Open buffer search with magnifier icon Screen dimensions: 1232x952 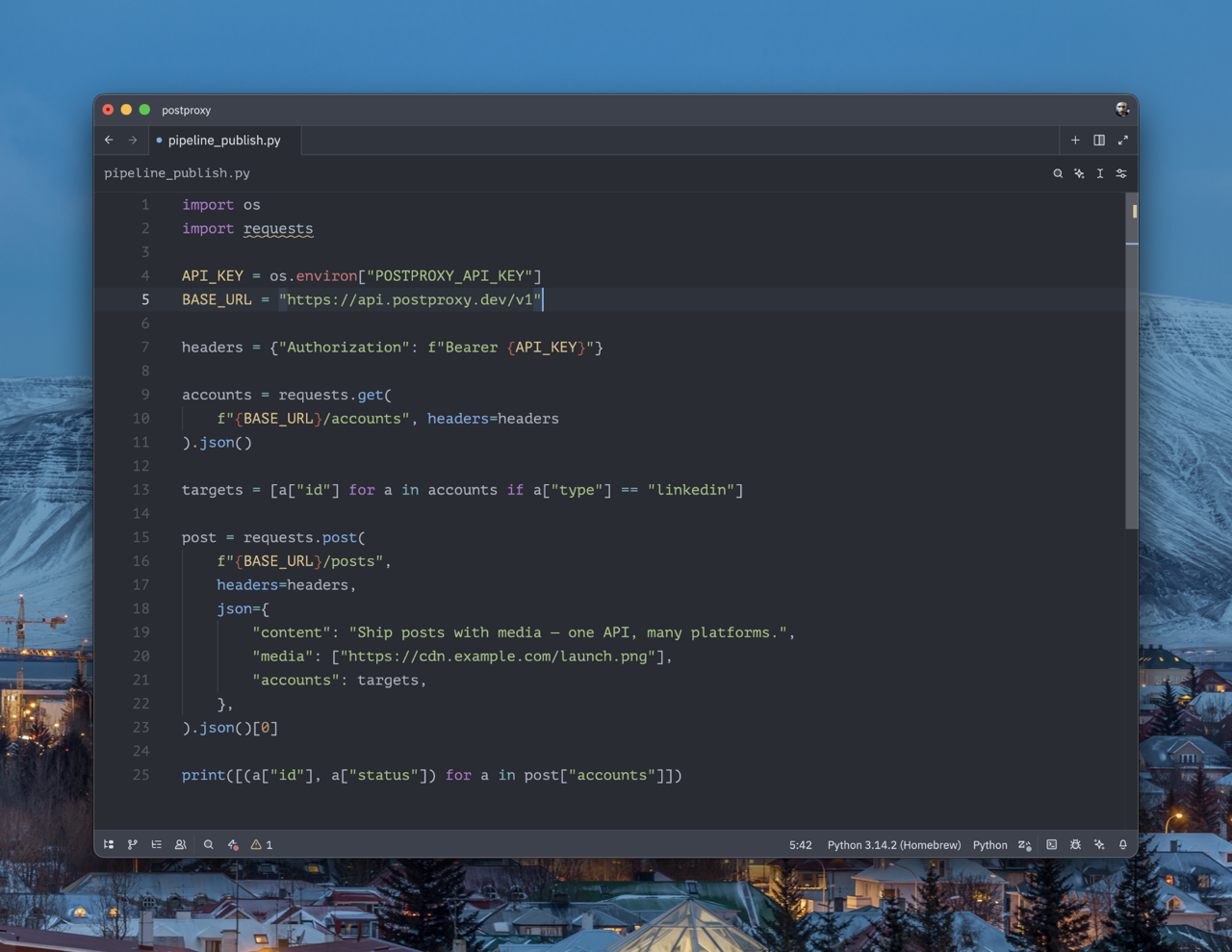1058,173
